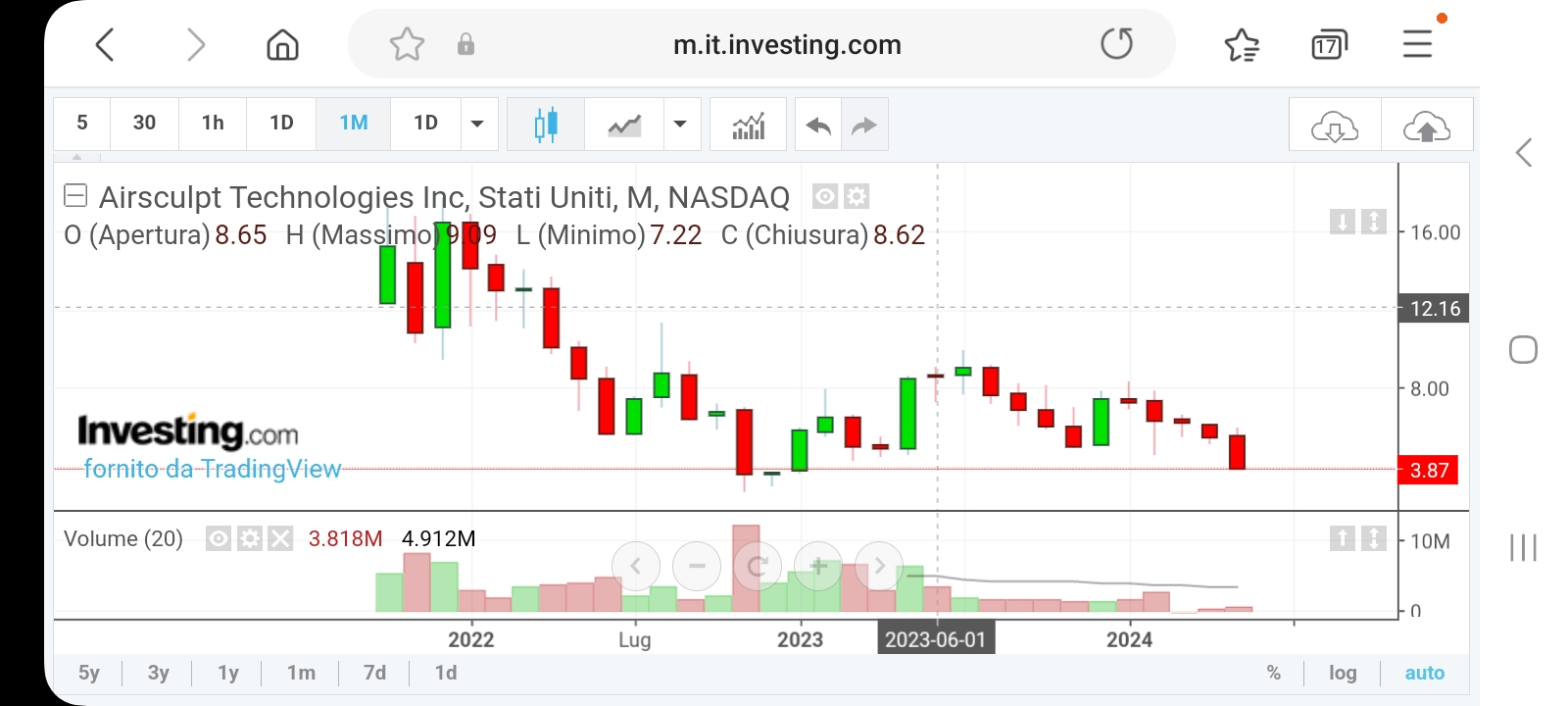Set range to 1y
Screen dimensions: 1568x706
pos(228,673)
